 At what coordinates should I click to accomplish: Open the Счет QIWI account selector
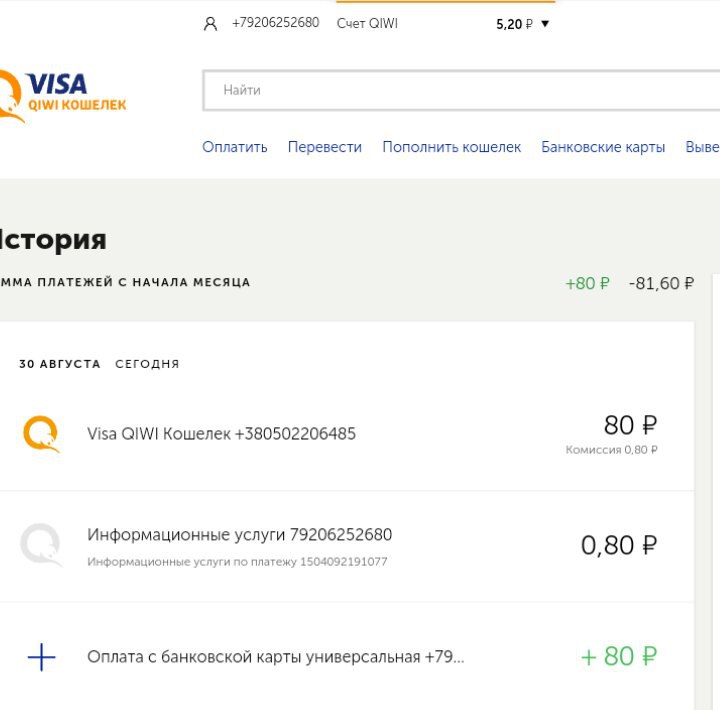click(x=367, y=23)
